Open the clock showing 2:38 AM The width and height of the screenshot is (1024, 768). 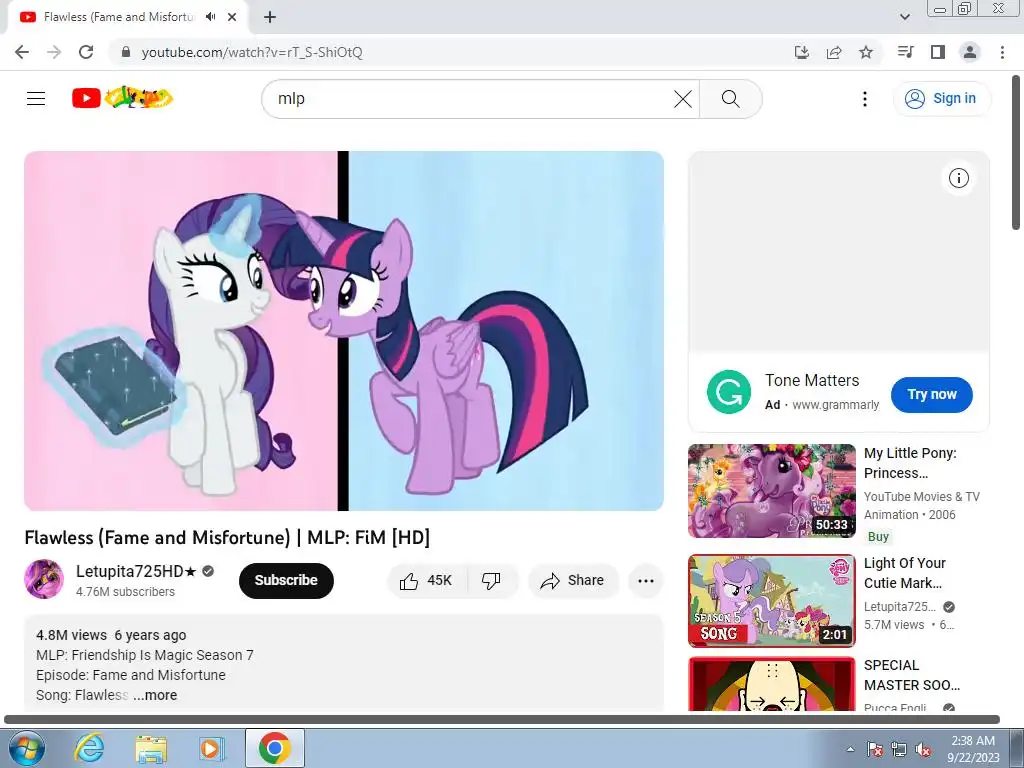[973, 749]
